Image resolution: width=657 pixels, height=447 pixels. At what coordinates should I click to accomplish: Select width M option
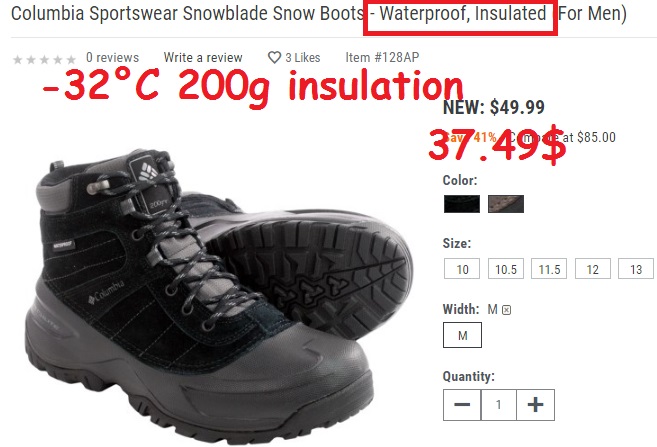click(x=462, y=335)
